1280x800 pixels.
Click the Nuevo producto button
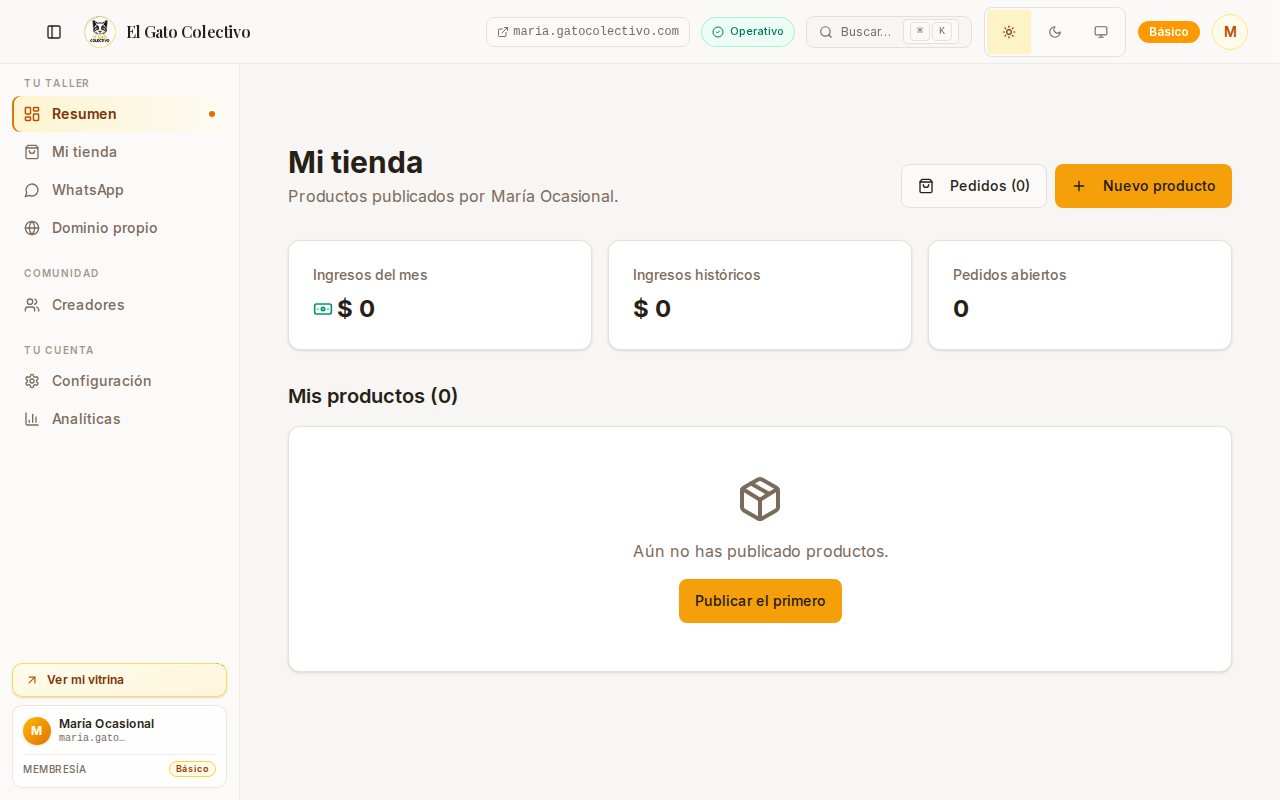[1143, 186]
